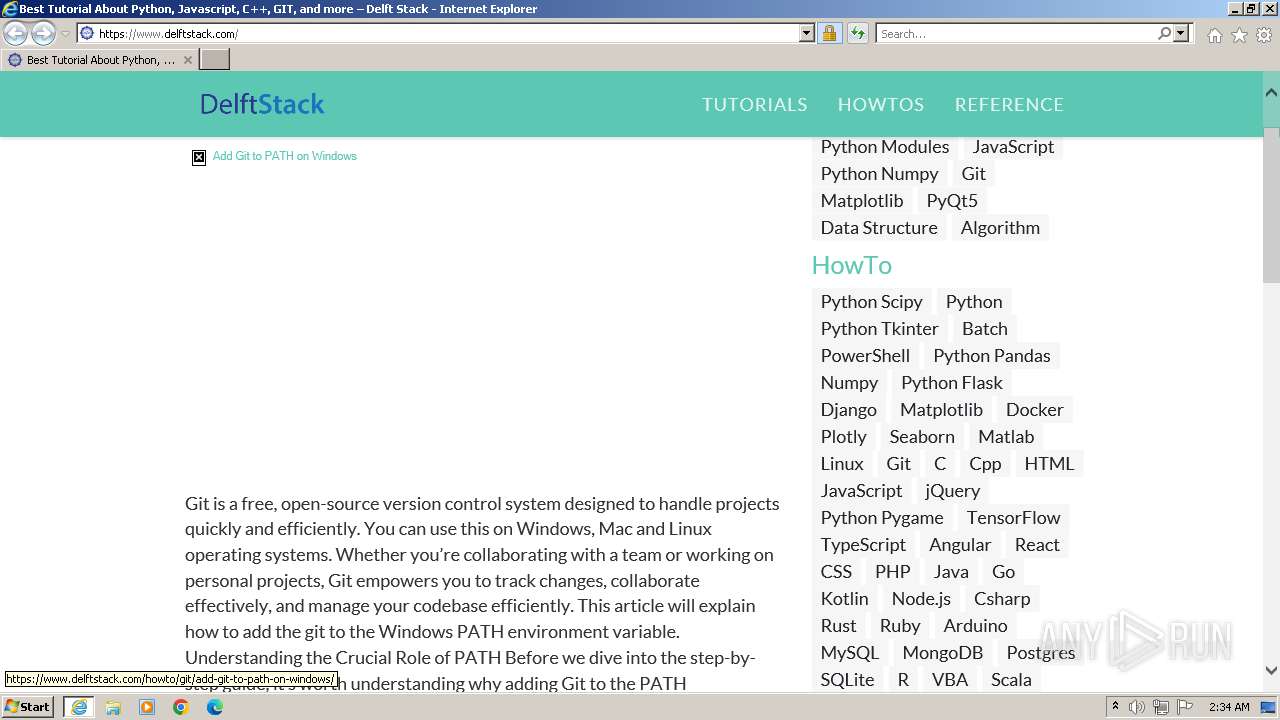Open the REFERENCE menu
Viewport: 1280px width, 720px height.
(1009, 104)
